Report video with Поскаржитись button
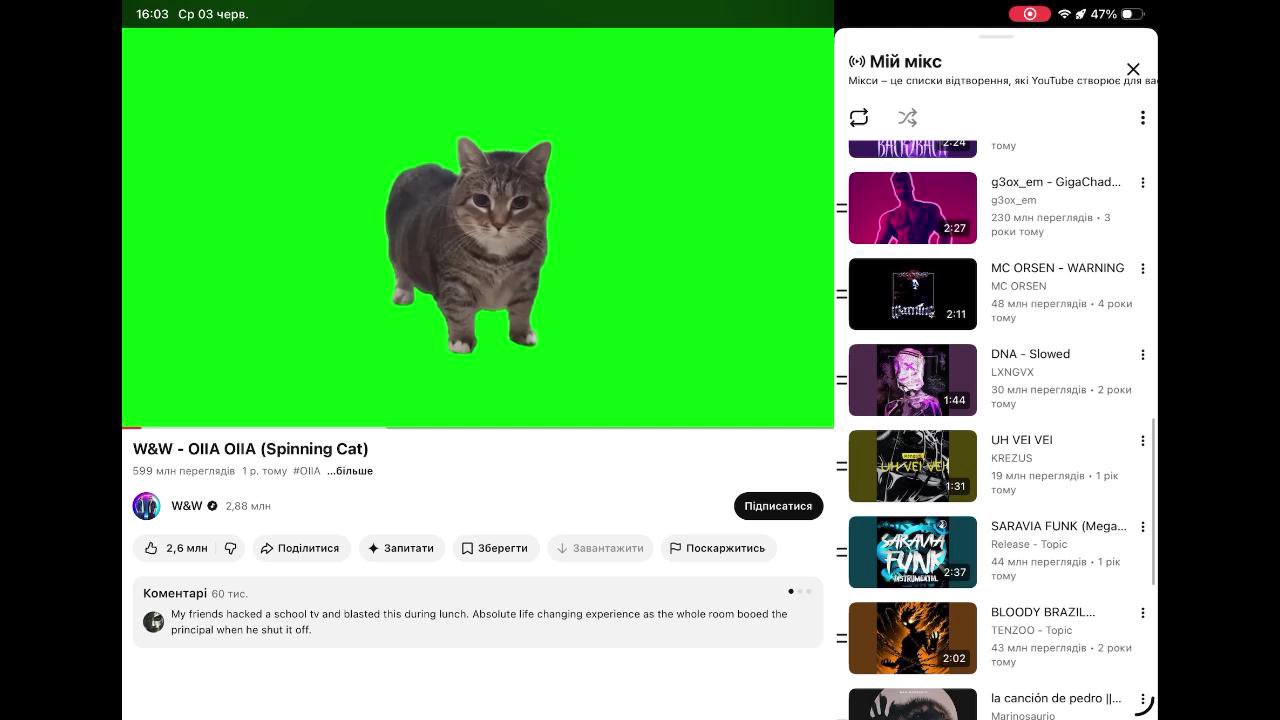Screen dimensions: 1280x720 717,548
